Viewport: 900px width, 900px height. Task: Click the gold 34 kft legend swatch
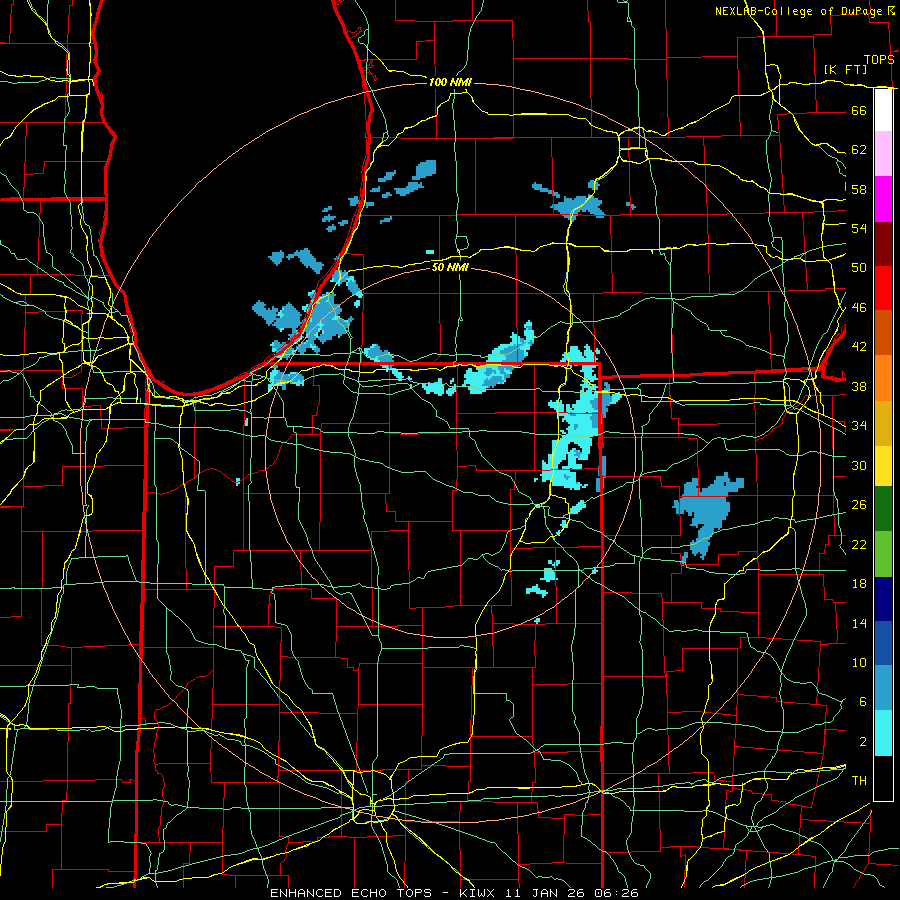pyautogui.click(x=883, y=423)
